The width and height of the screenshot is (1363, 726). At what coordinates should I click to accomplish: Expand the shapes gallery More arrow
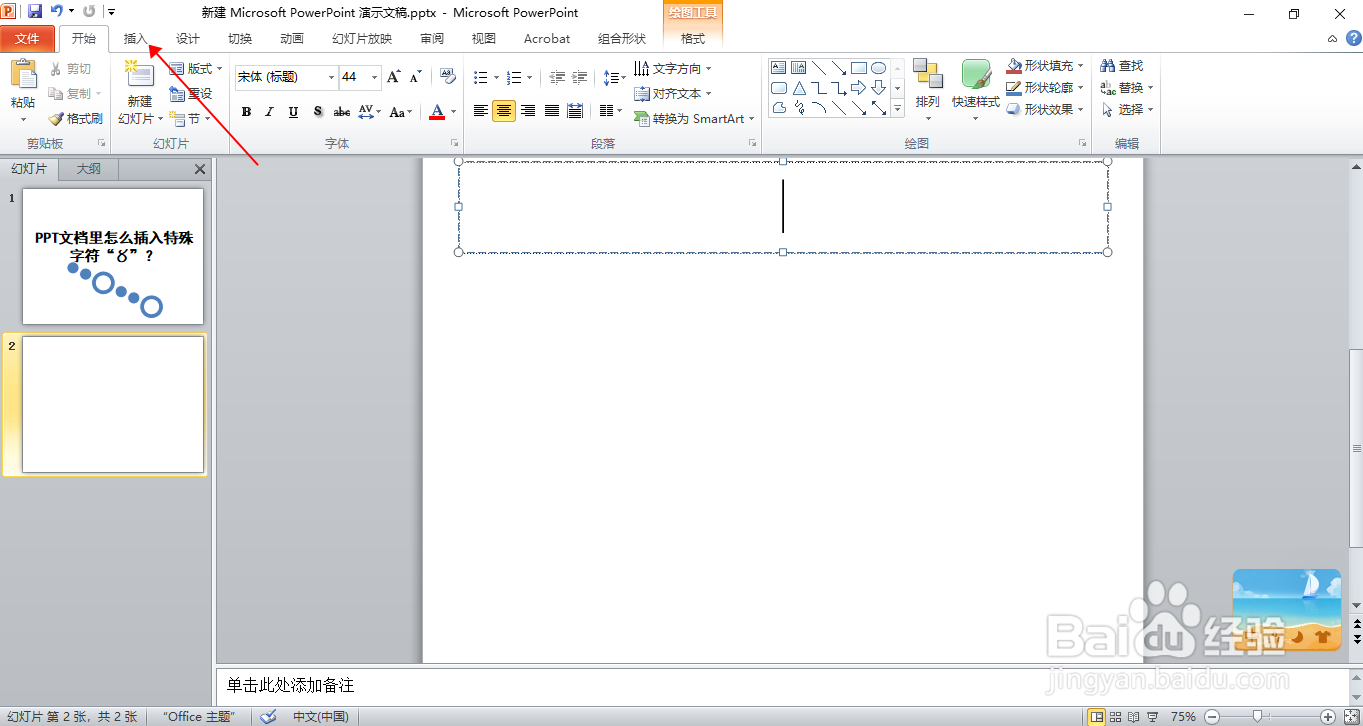point(897,109)
